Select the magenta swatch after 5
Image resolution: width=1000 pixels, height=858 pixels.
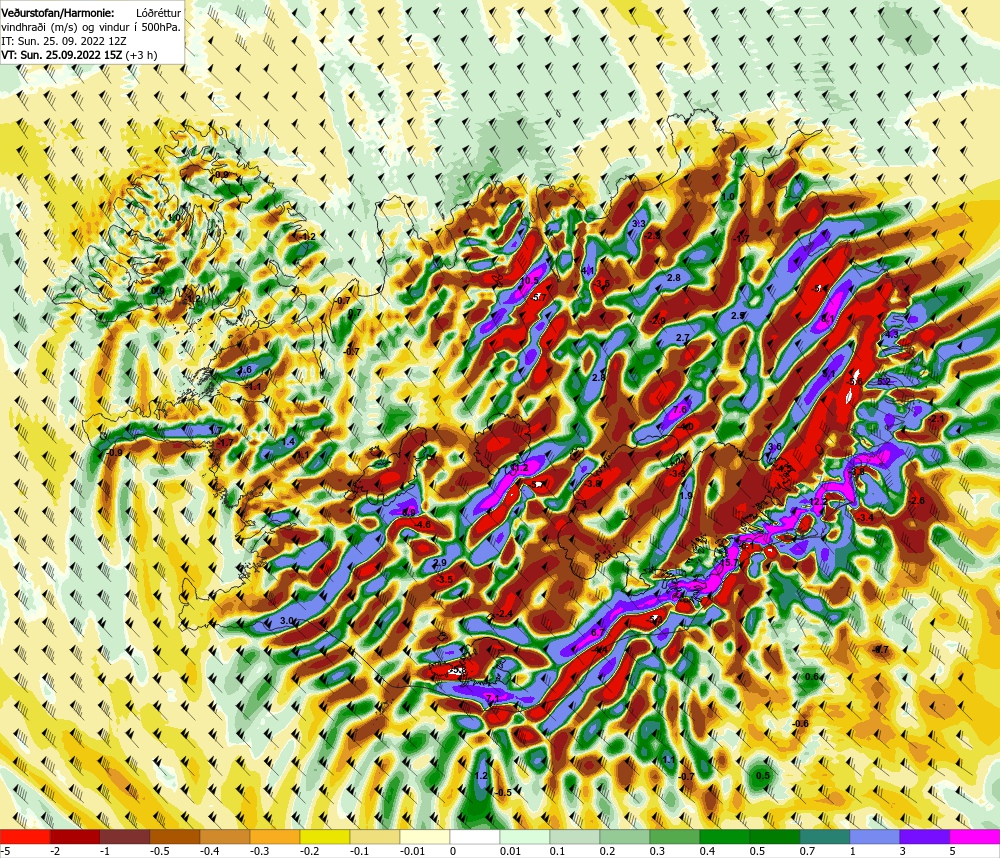975,836
